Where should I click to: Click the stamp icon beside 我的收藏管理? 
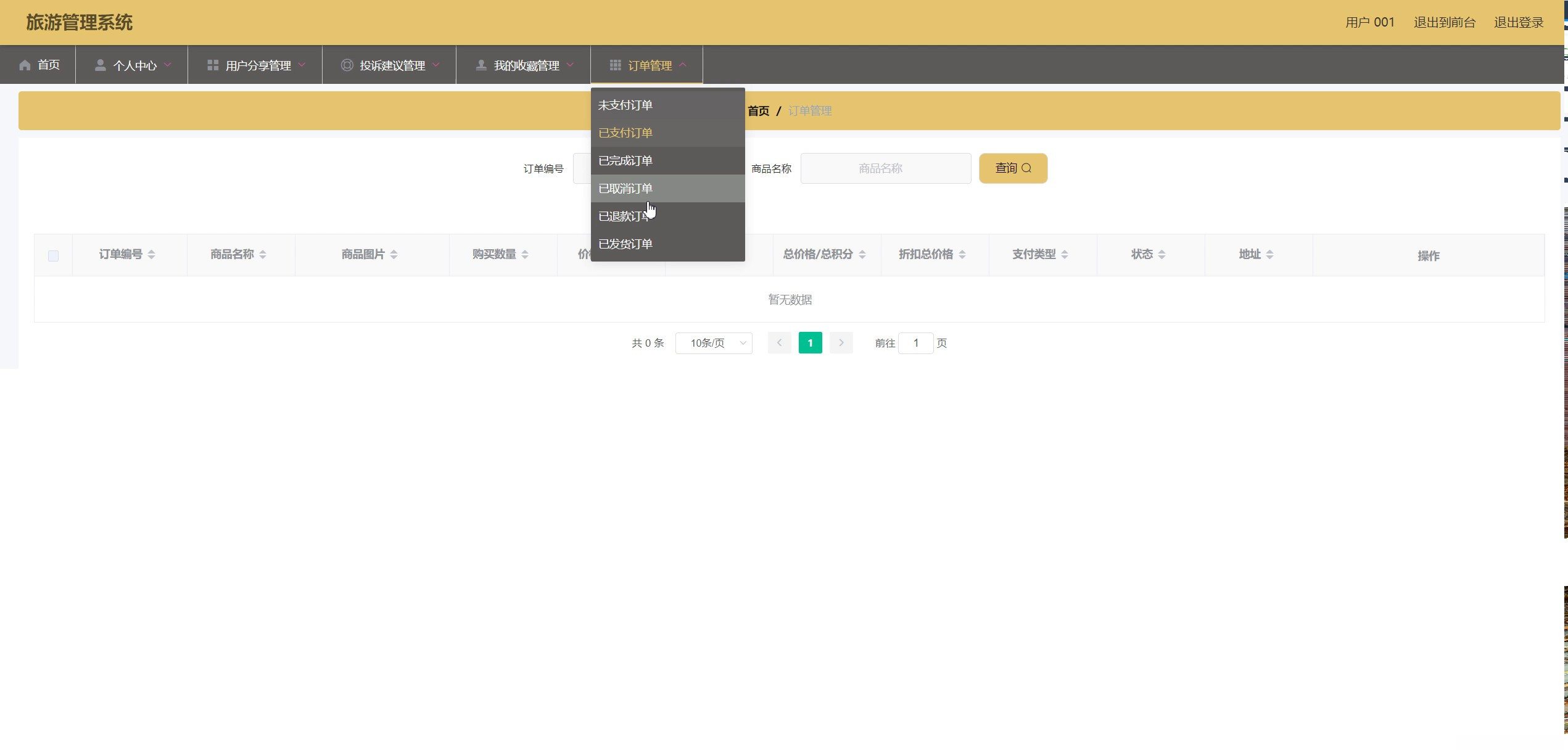pos(481,65)
